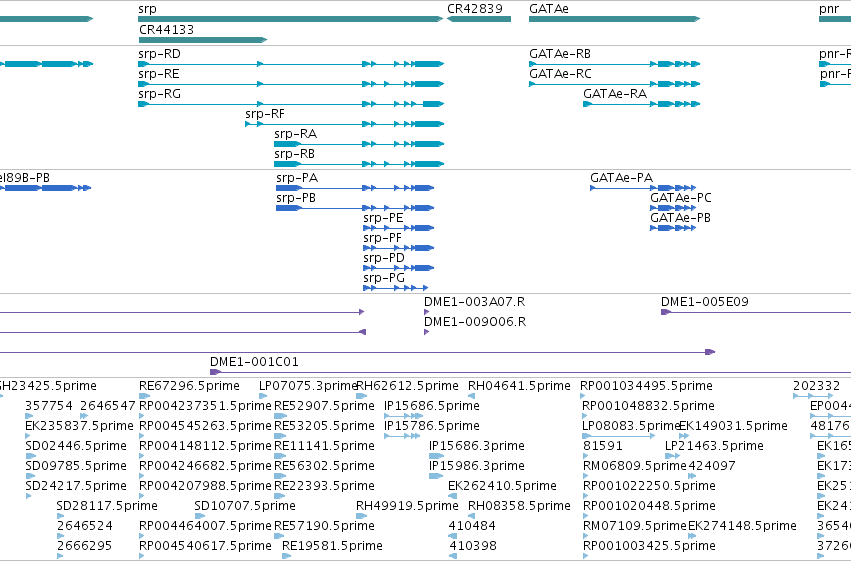Select protein srp-PA

tap(355, 188)
